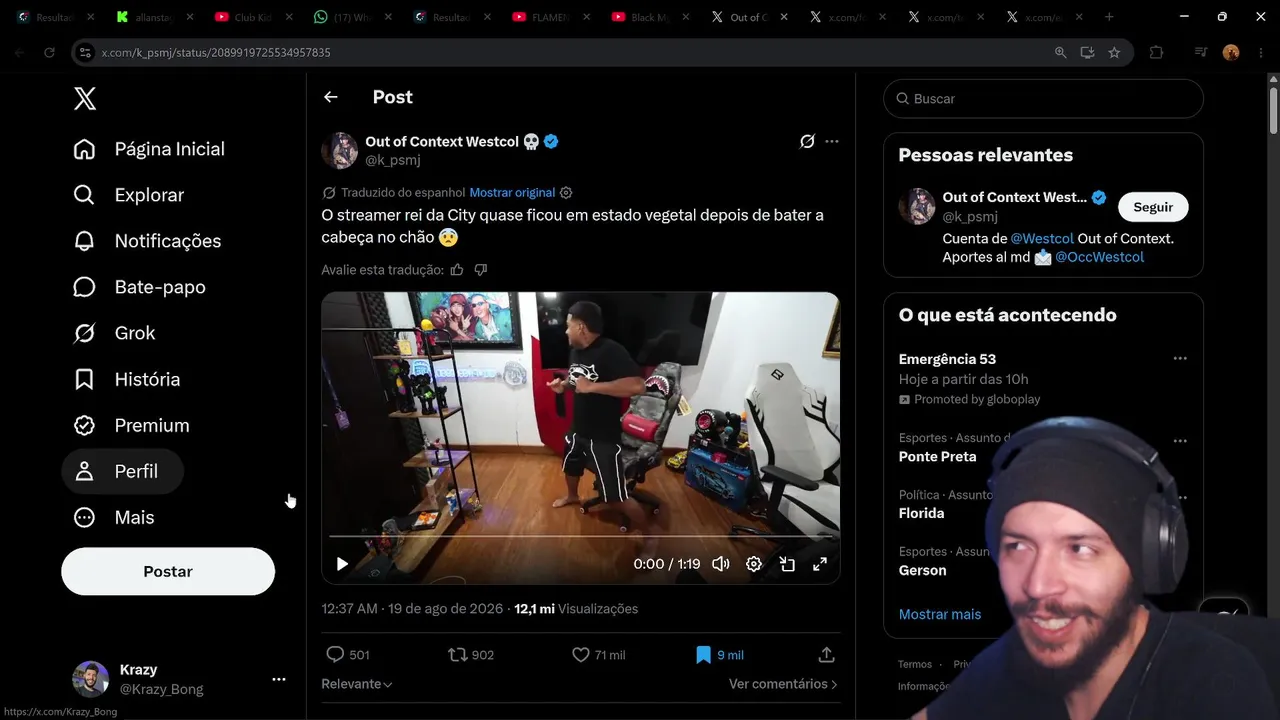Click Mostrar mais under trends
The height and width of the screenshot is (720, 1280).
coord(940,614)
